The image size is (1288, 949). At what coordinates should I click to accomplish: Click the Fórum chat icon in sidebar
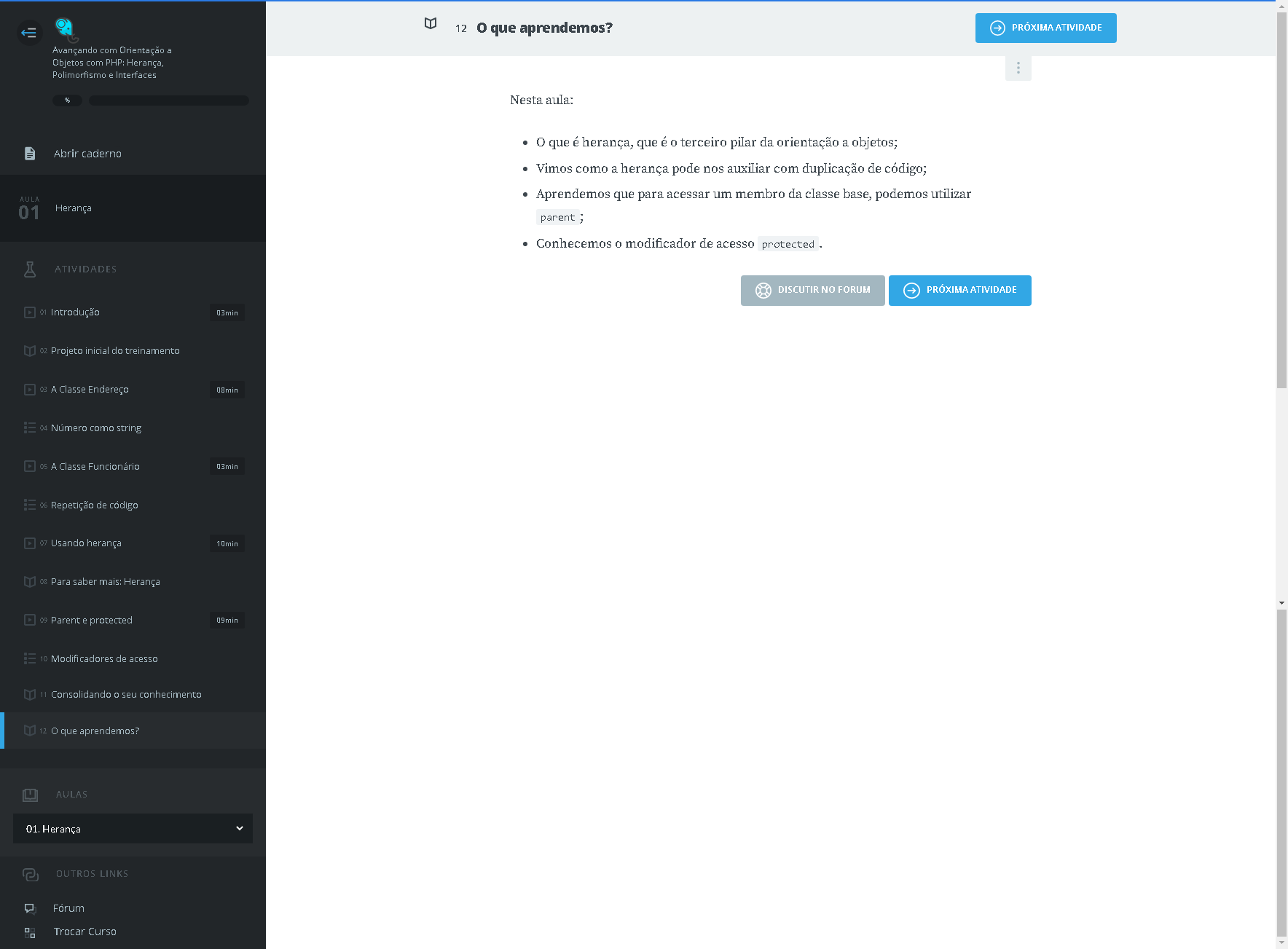coord(30,908)
